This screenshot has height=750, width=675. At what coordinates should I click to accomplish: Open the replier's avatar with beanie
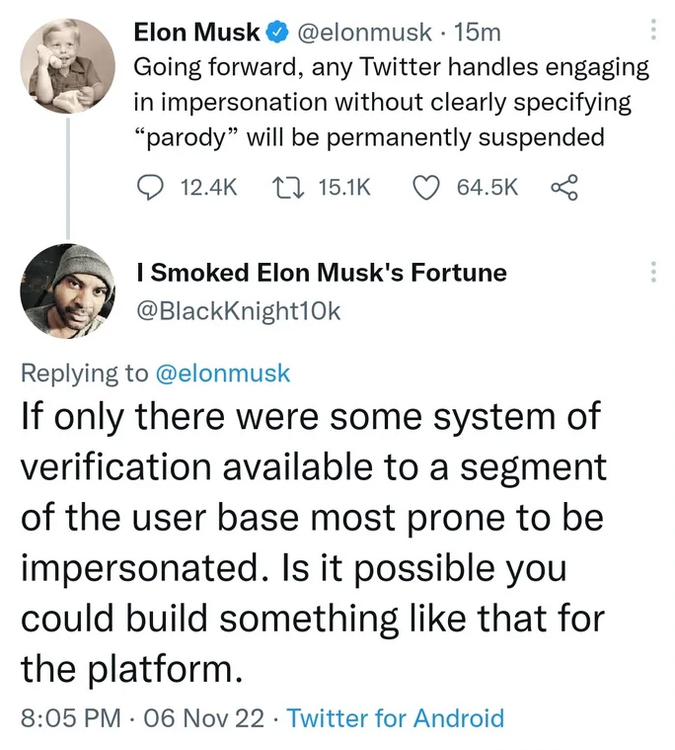pyautogui.click(x=68, y=291)
